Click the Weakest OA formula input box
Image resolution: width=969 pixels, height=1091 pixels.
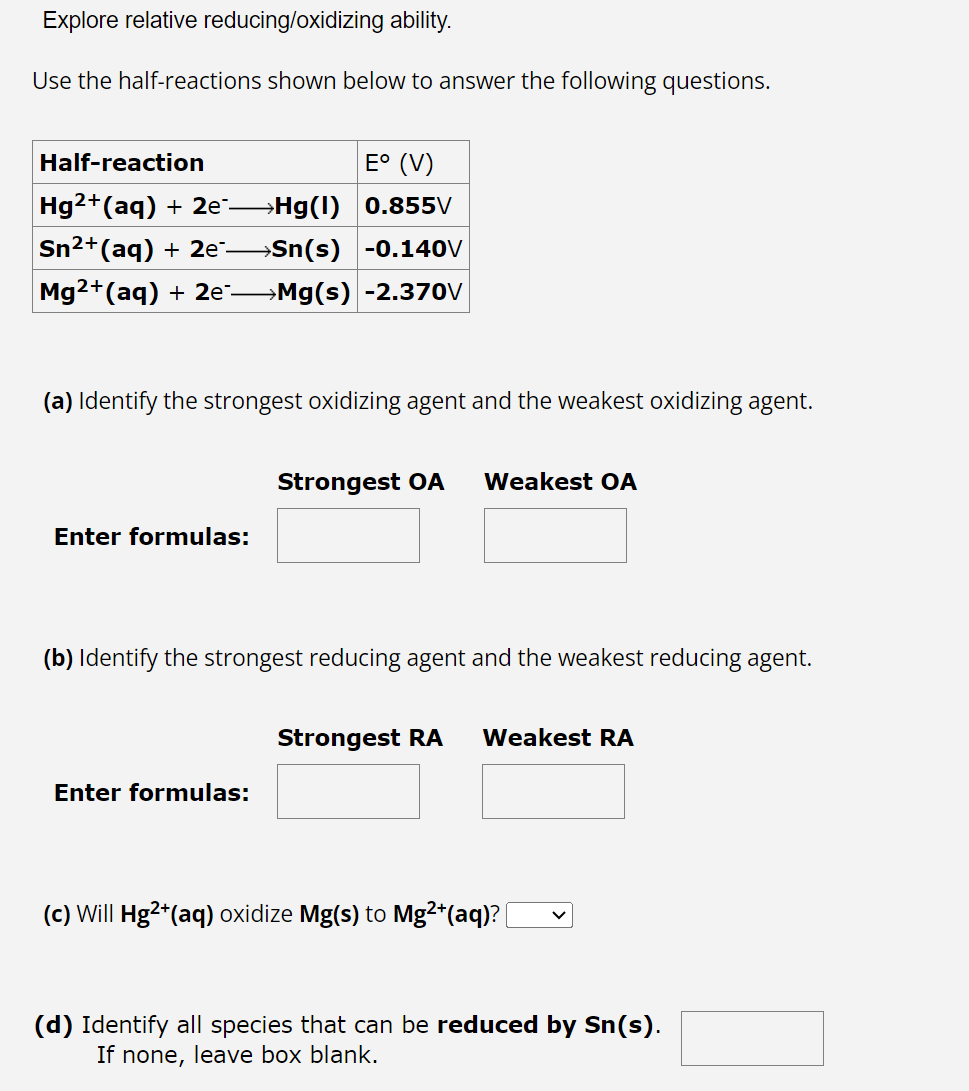pos(554,535)
